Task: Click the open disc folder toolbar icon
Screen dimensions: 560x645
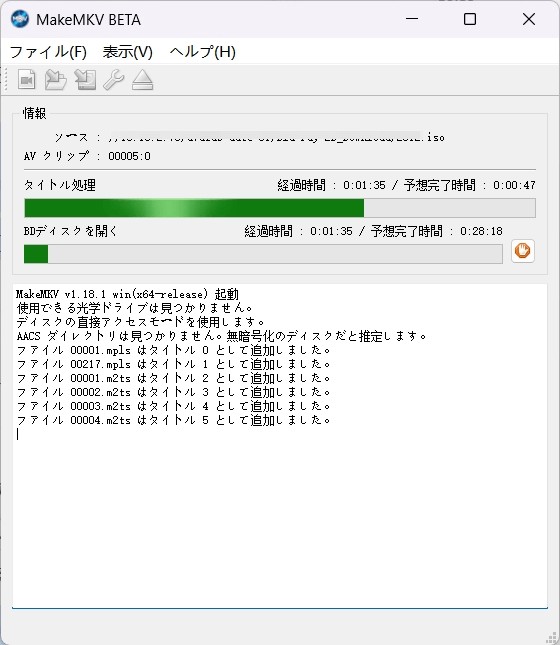Action: [56, 80]
